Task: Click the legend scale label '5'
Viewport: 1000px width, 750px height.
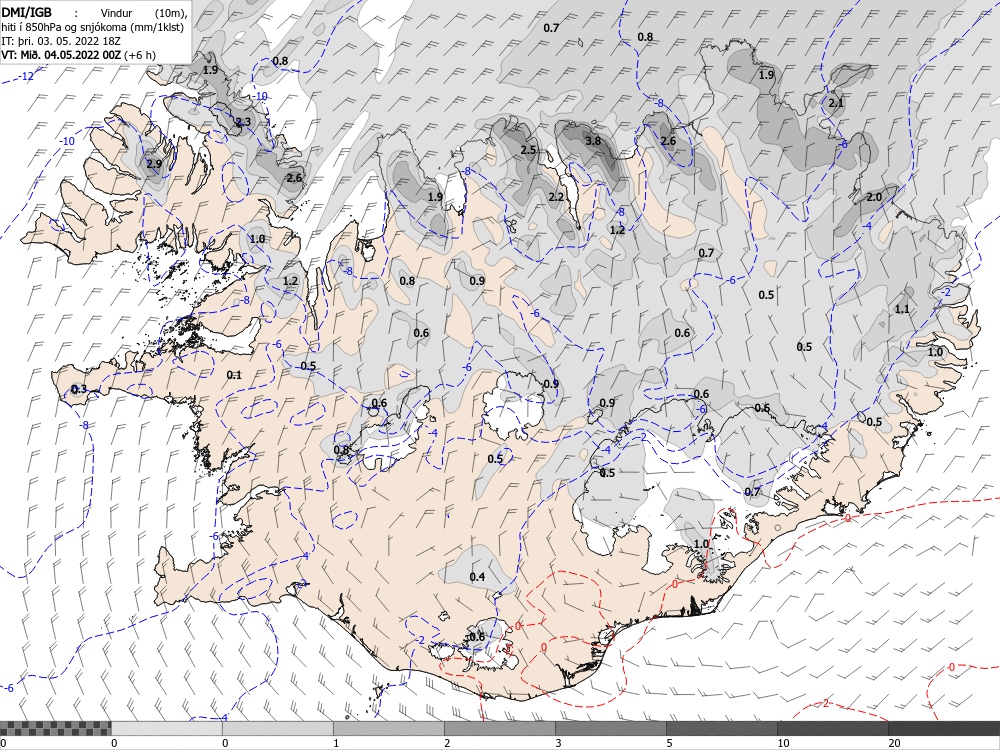Action: click(x=669, y=743)
